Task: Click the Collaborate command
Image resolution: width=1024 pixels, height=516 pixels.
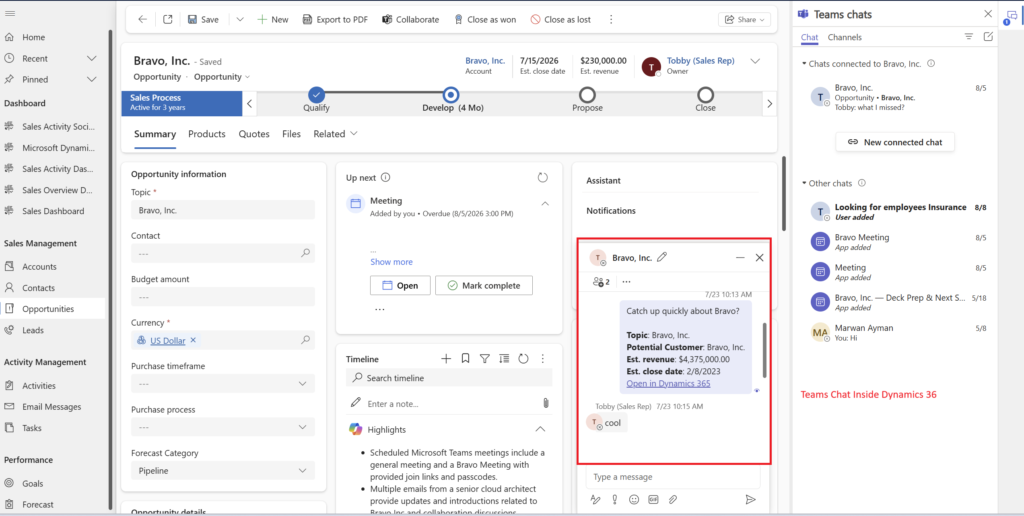Action: (411, 20)
